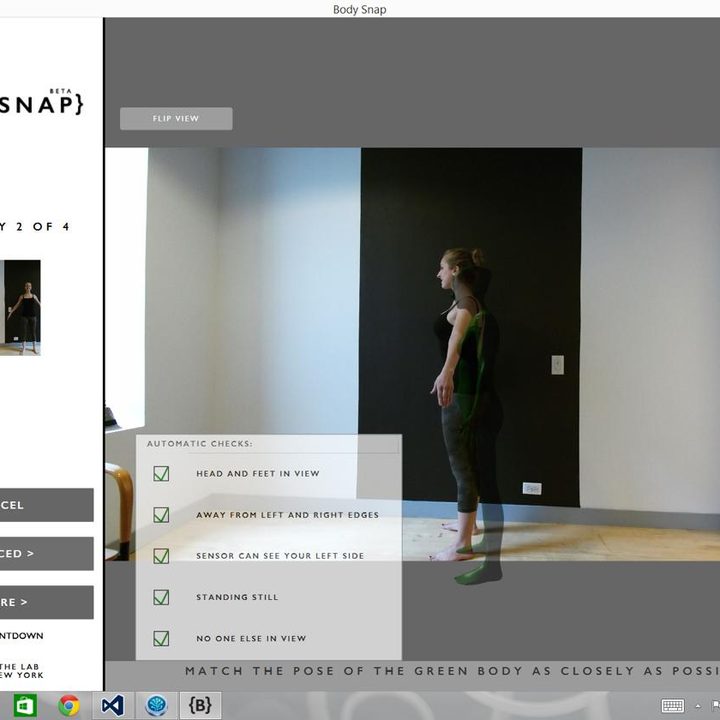Toggle Sensor Can See Your Left Side checkbox
The image size is (720, 720).
pos(161,556)
